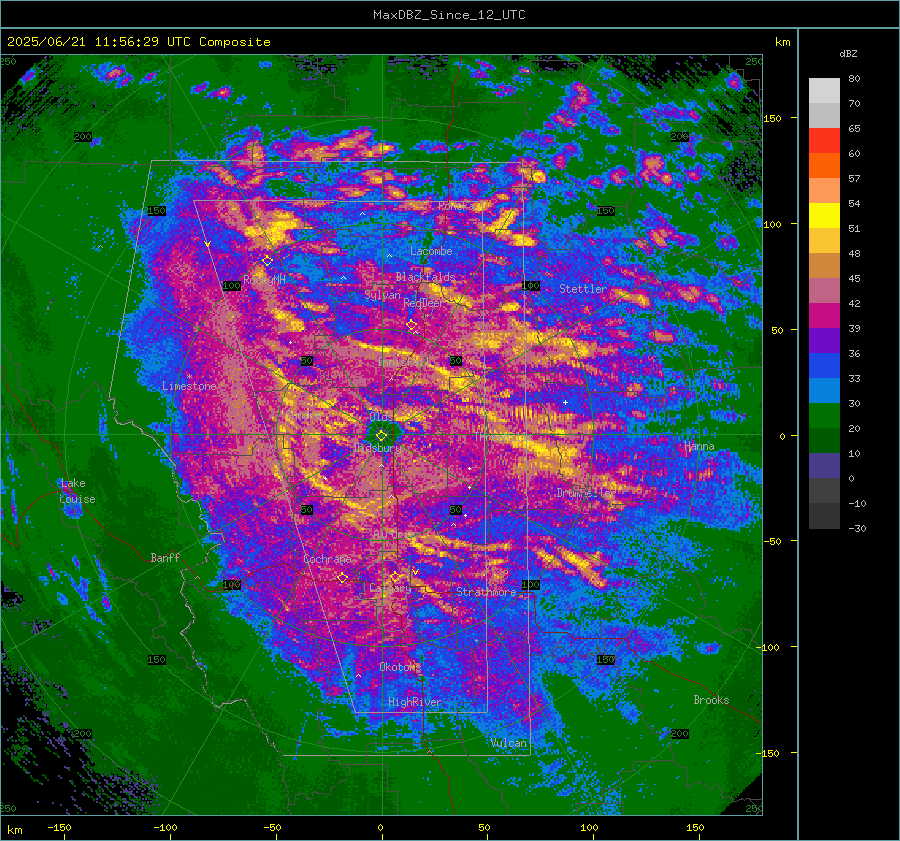This screenshot has width=900, height=841.
Task: Click the yellow diamond marker below Cochrane
Action: [343, 578]
